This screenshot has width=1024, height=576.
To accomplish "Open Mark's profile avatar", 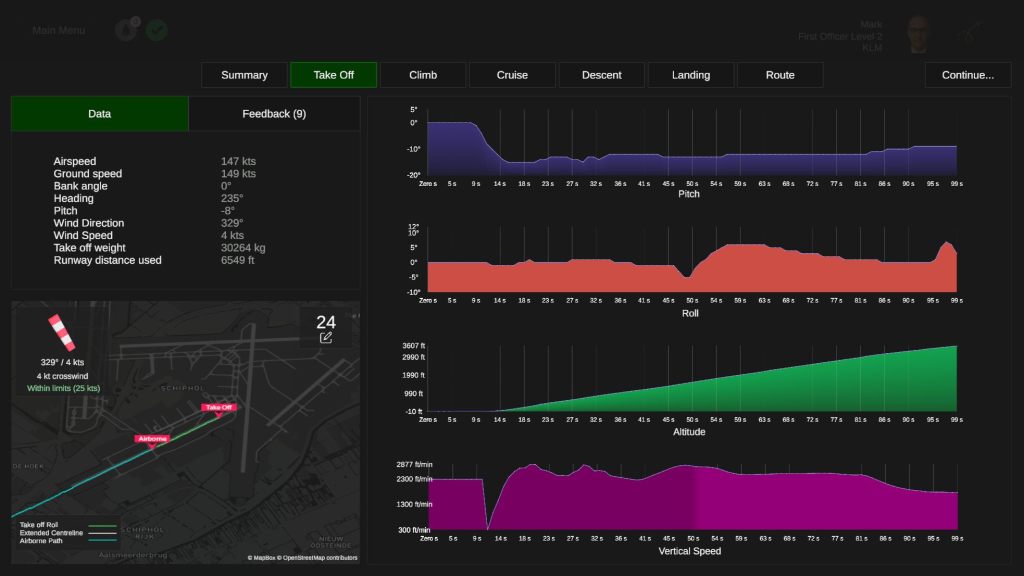I will [919, 34].
